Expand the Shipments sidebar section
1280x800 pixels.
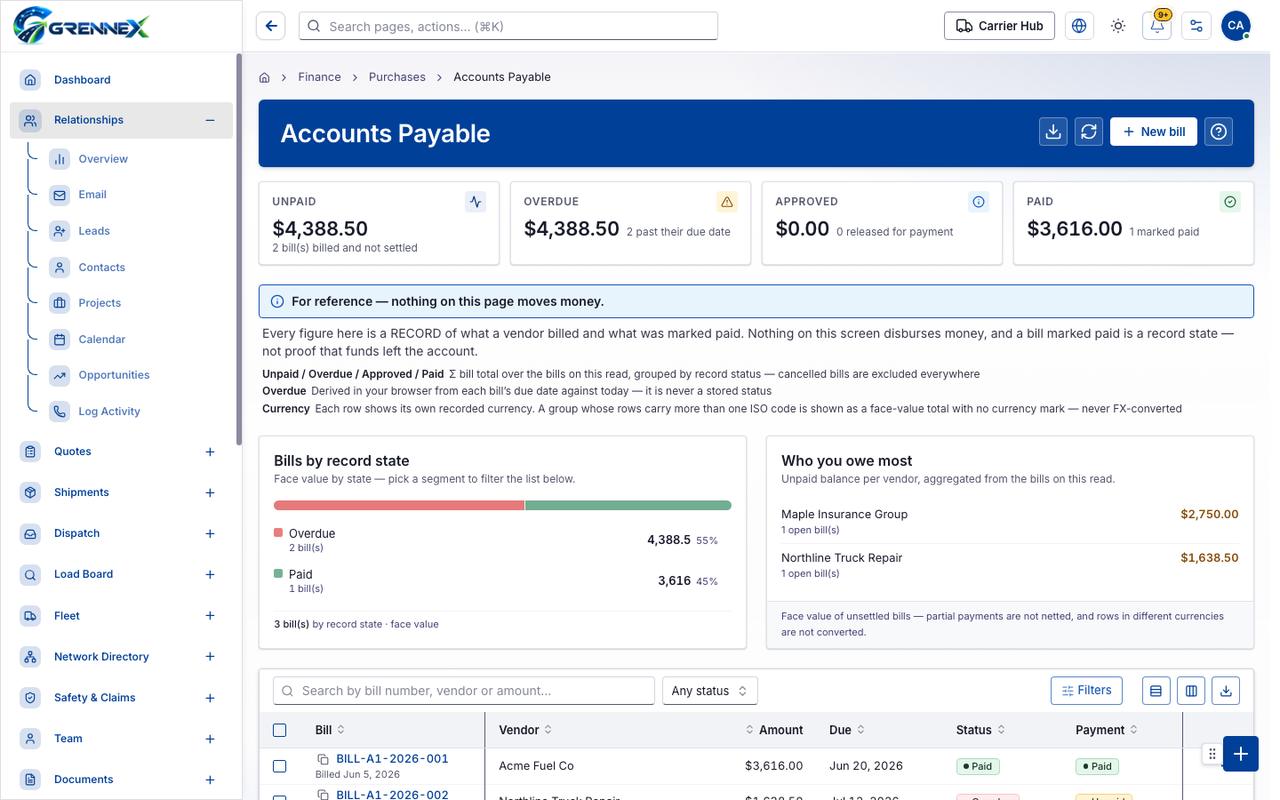(210, 493)
